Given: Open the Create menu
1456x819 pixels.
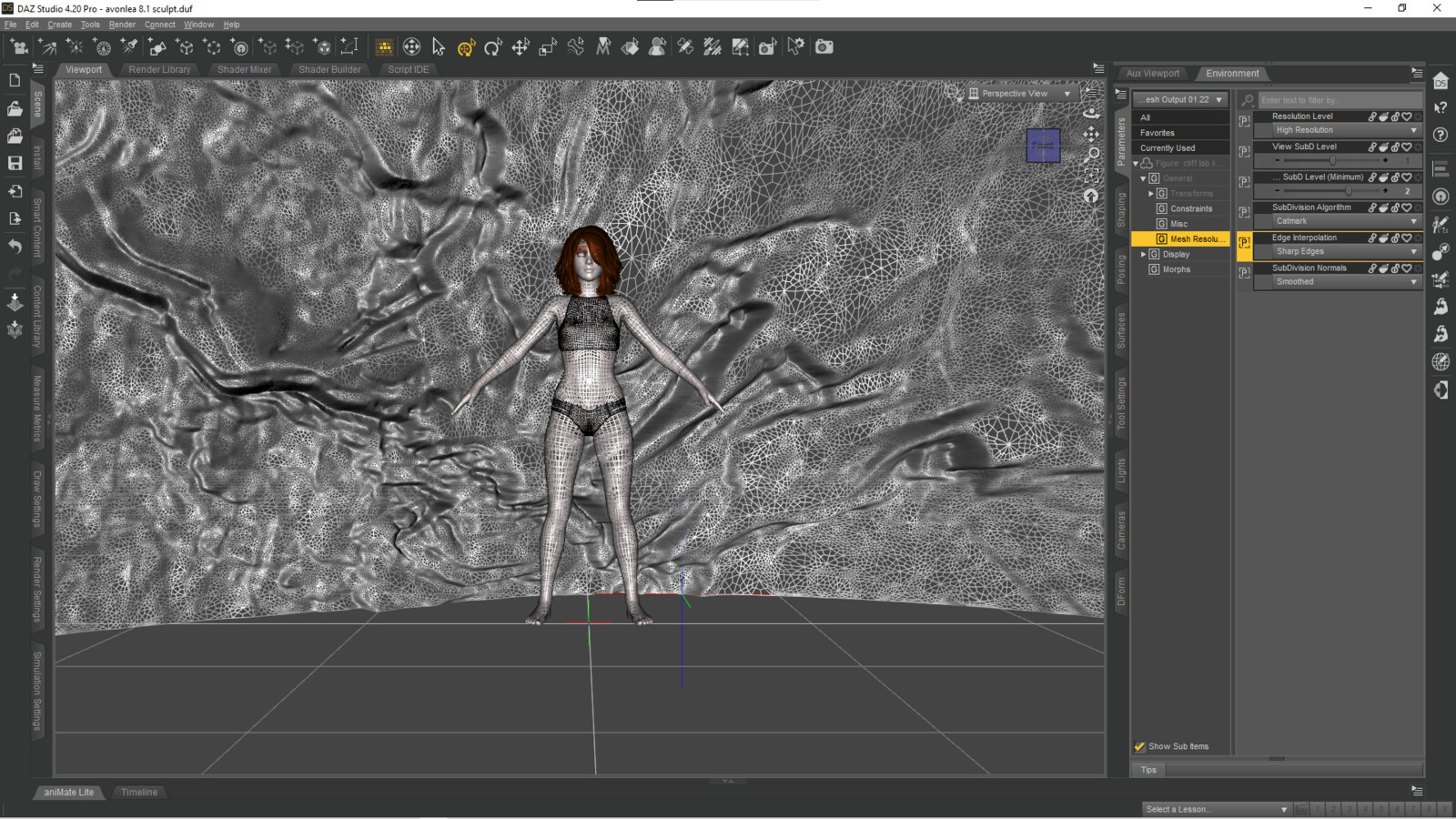Looking at the screenshot, I should 60,25.
